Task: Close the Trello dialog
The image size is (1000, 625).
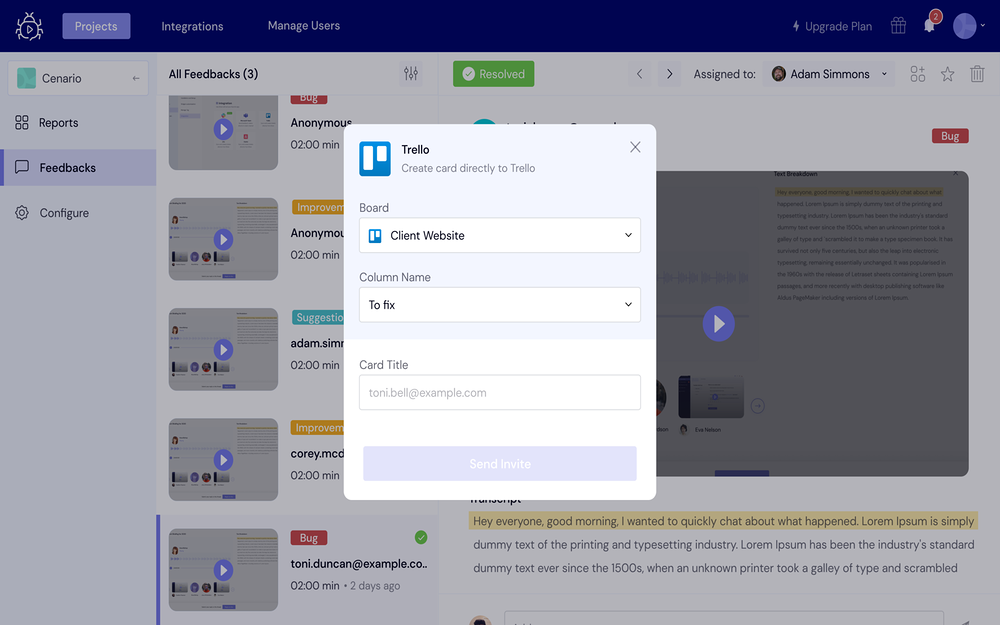Action: (x=635, y=147)
